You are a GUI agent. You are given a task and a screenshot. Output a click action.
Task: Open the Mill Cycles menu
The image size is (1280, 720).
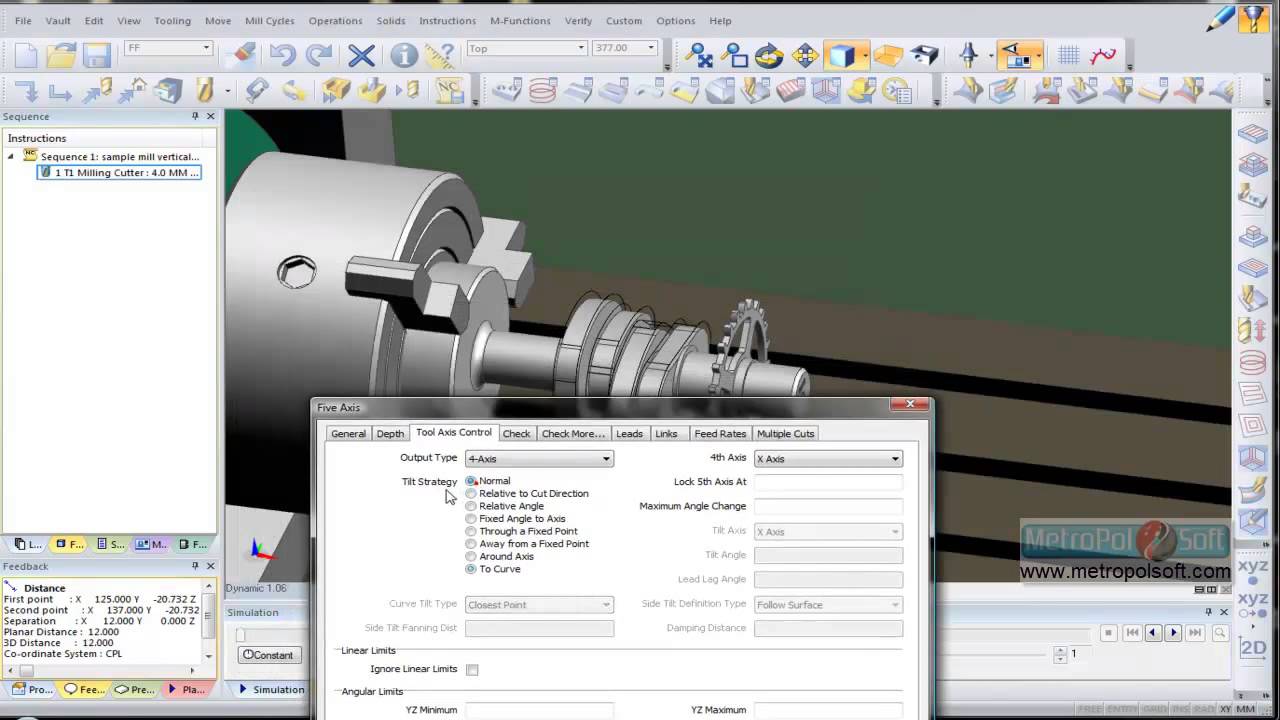click(270, 20)
